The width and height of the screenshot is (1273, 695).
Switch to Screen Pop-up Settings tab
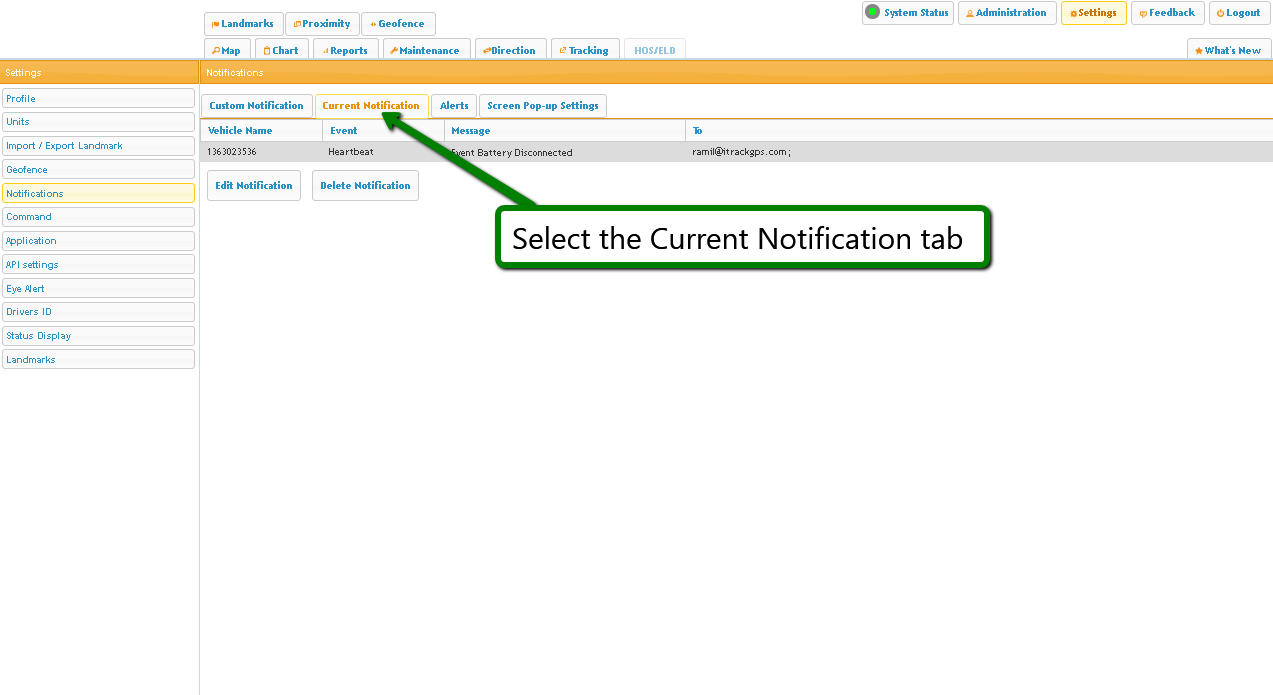tap(542, 106)
